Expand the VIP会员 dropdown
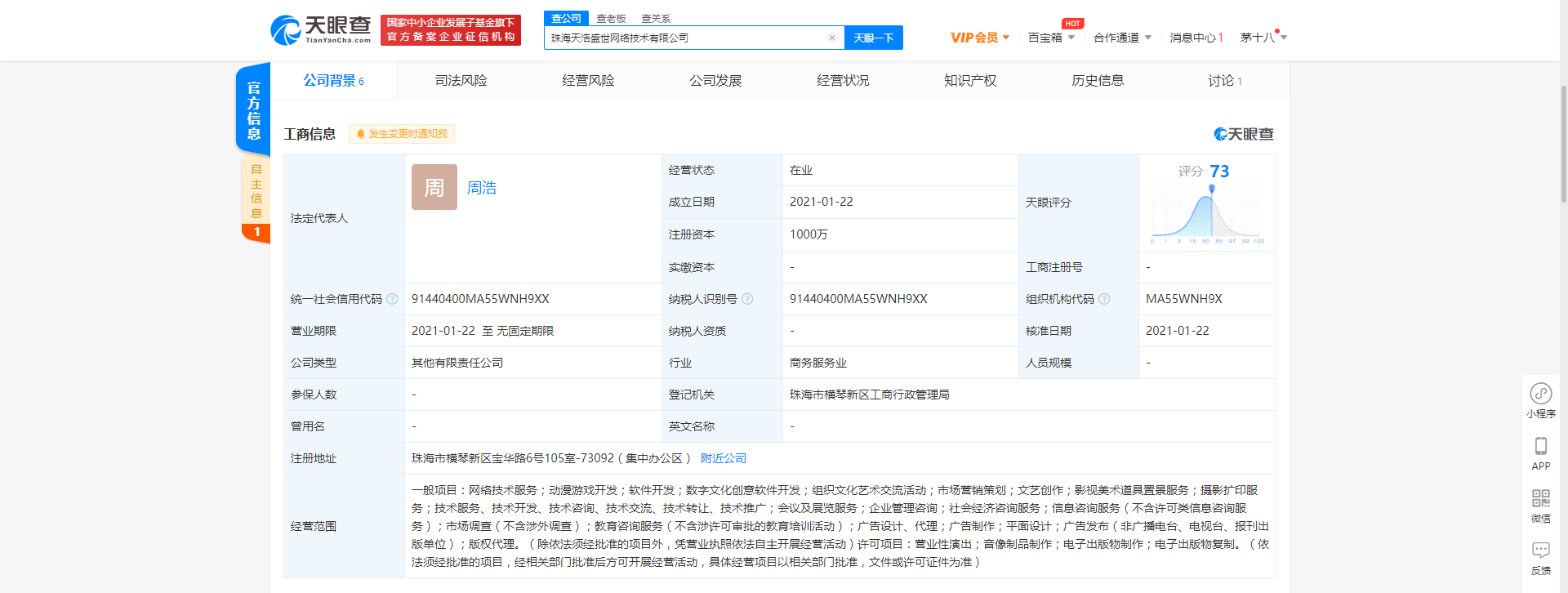 [979, 38]
